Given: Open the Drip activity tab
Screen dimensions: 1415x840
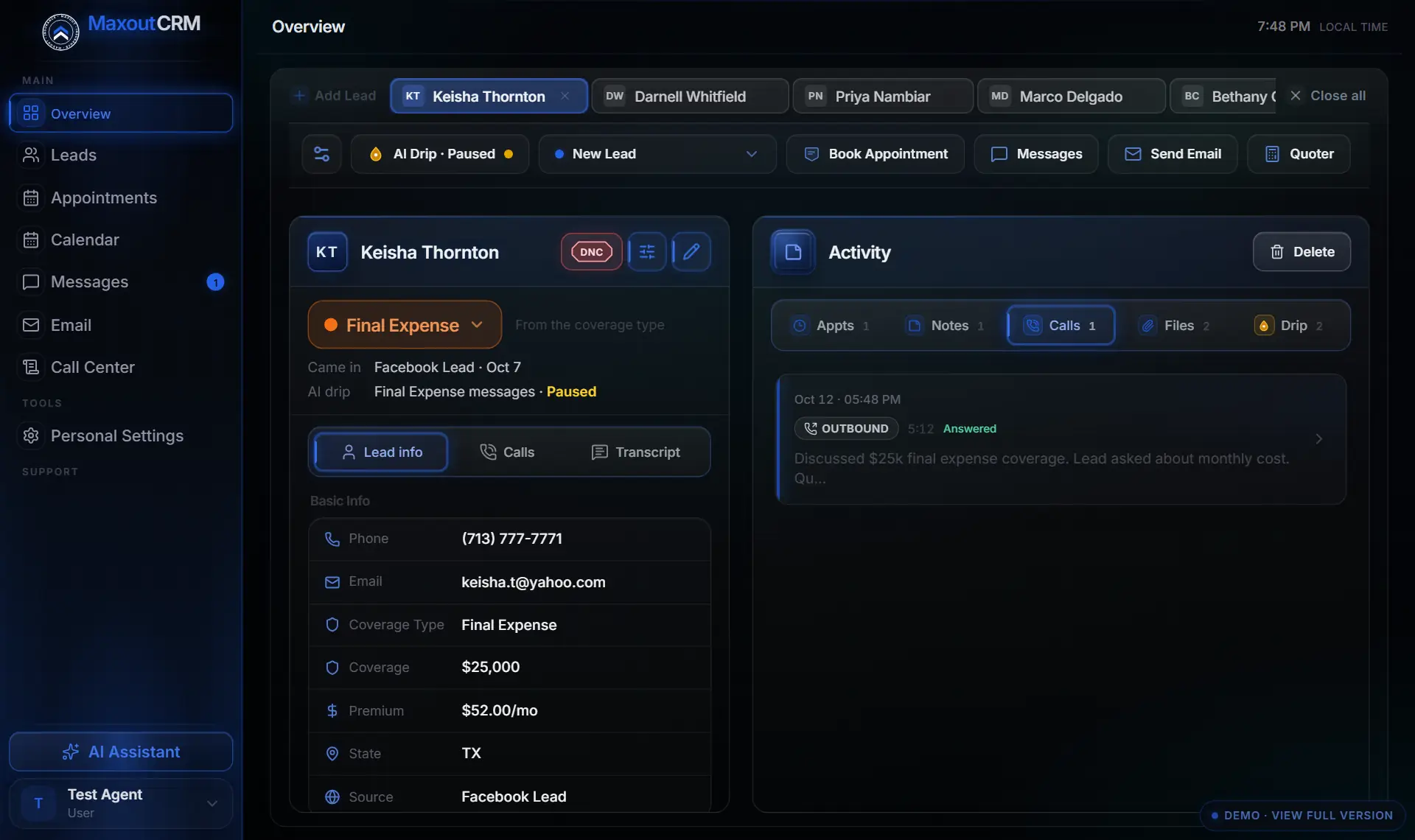Looking at the screenshot, I should pyautogui.click(x=1288, y=326).
